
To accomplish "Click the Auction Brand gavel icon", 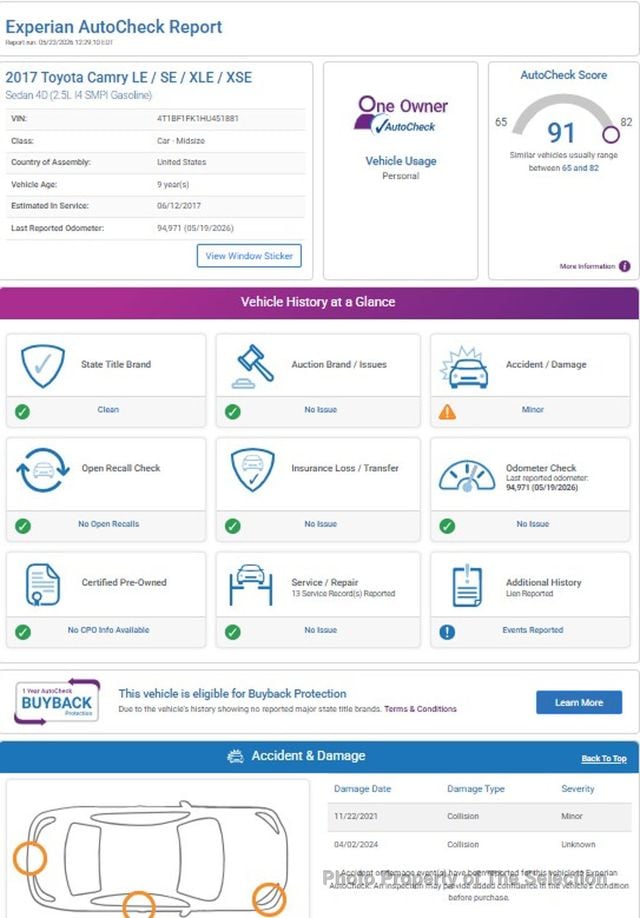I will point(253,366).
